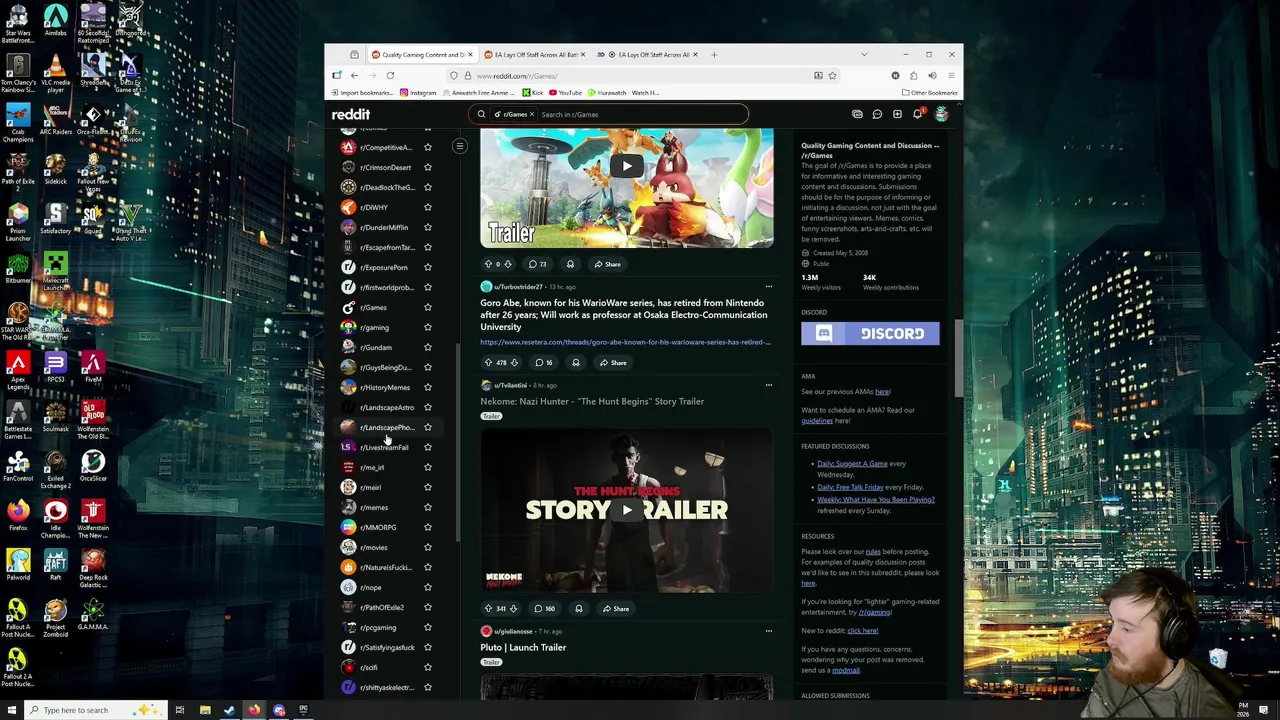Go to r/PathOfExile2 community
1280x720 pixels.
(381, 607)
